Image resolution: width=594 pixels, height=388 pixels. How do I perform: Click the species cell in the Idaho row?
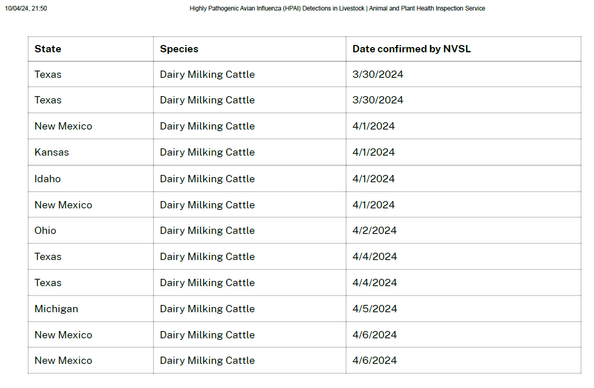coord(250,178)
